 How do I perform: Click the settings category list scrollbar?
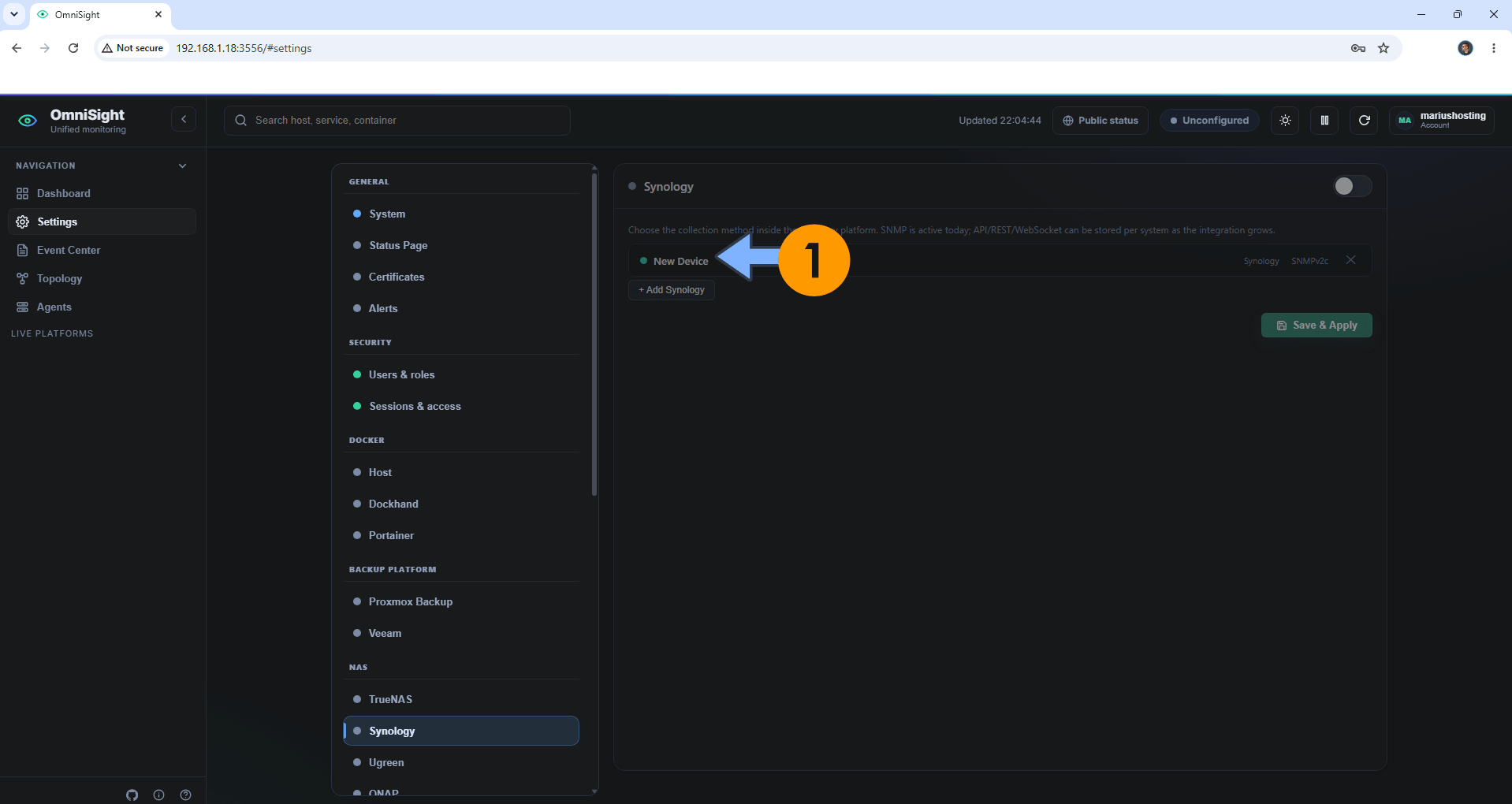tap(594, 335)
